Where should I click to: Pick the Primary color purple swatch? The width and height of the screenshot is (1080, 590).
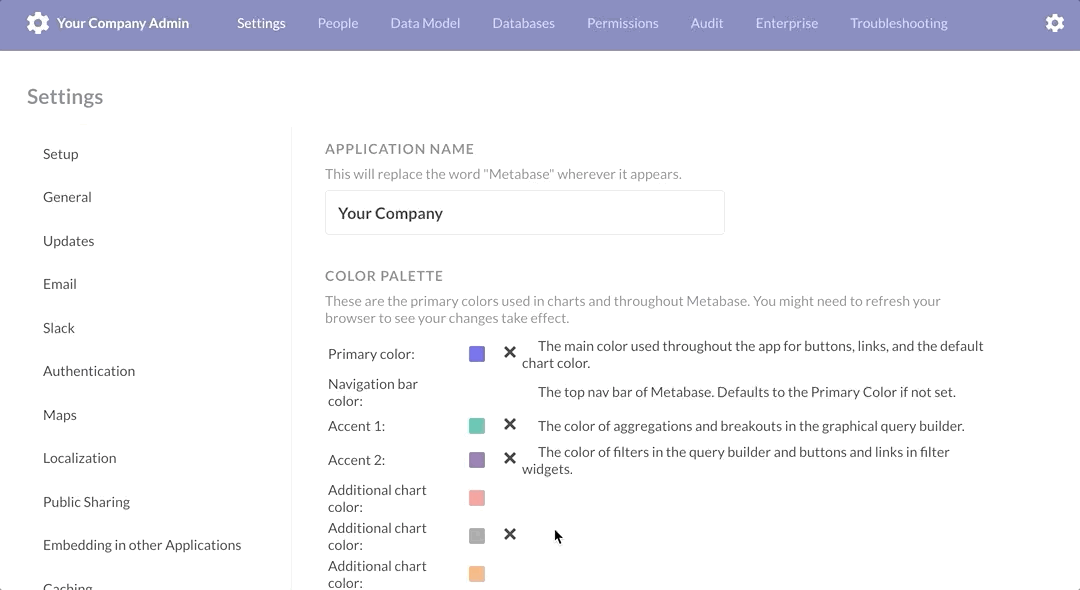pyautogui.click(x=477, y=354)
